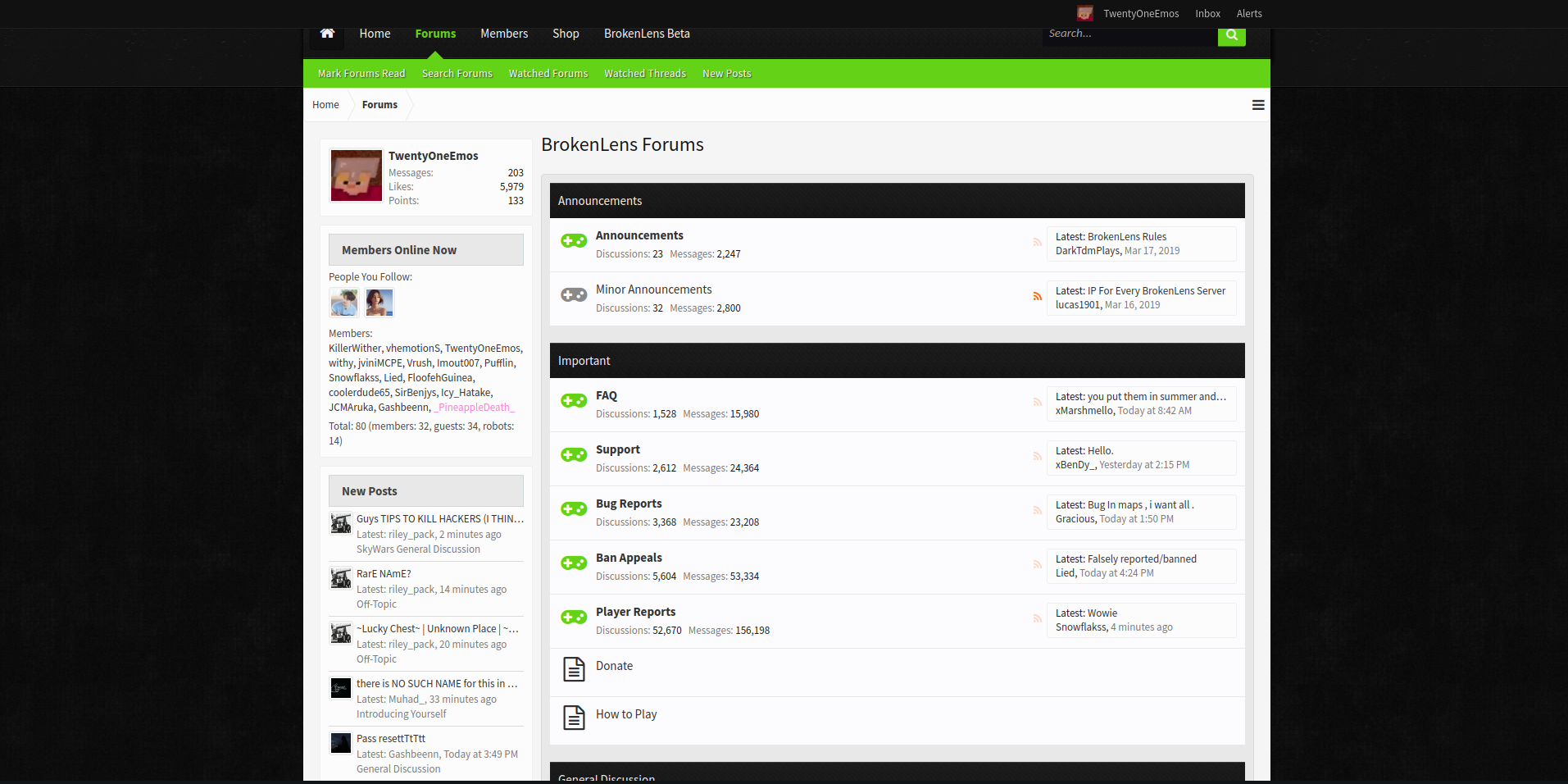Click the Home breadcrumb

click(x=325, y=105)
